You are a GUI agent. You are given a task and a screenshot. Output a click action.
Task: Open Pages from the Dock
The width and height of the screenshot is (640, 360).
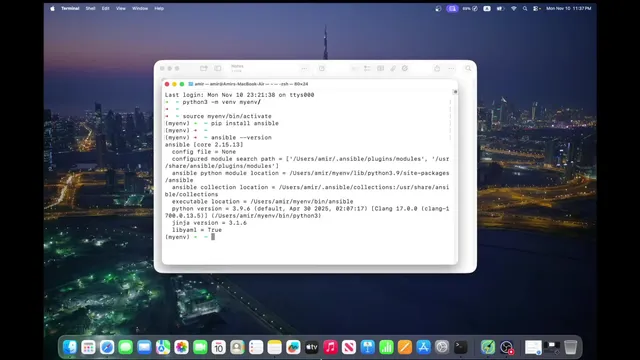(x=405, y=347)
